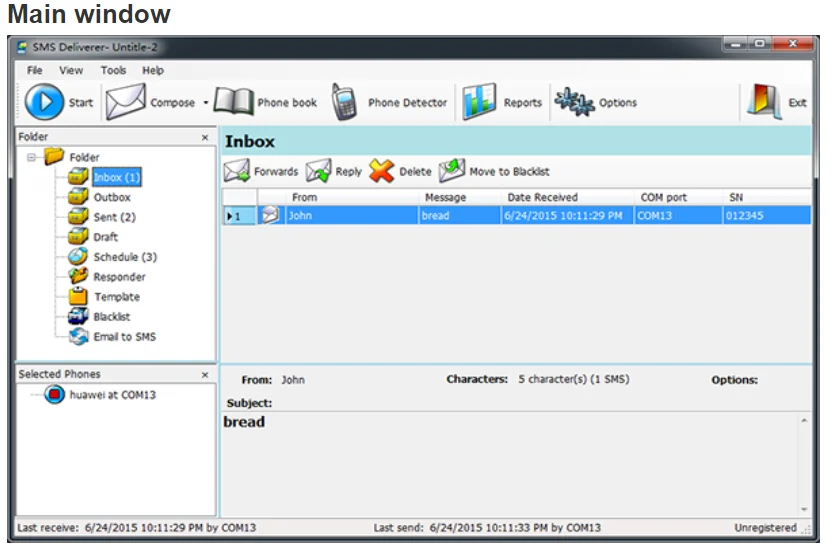Close the Selected Phones panel
The height and width of the screenshot is (550, 833).
tap(205, 375)
